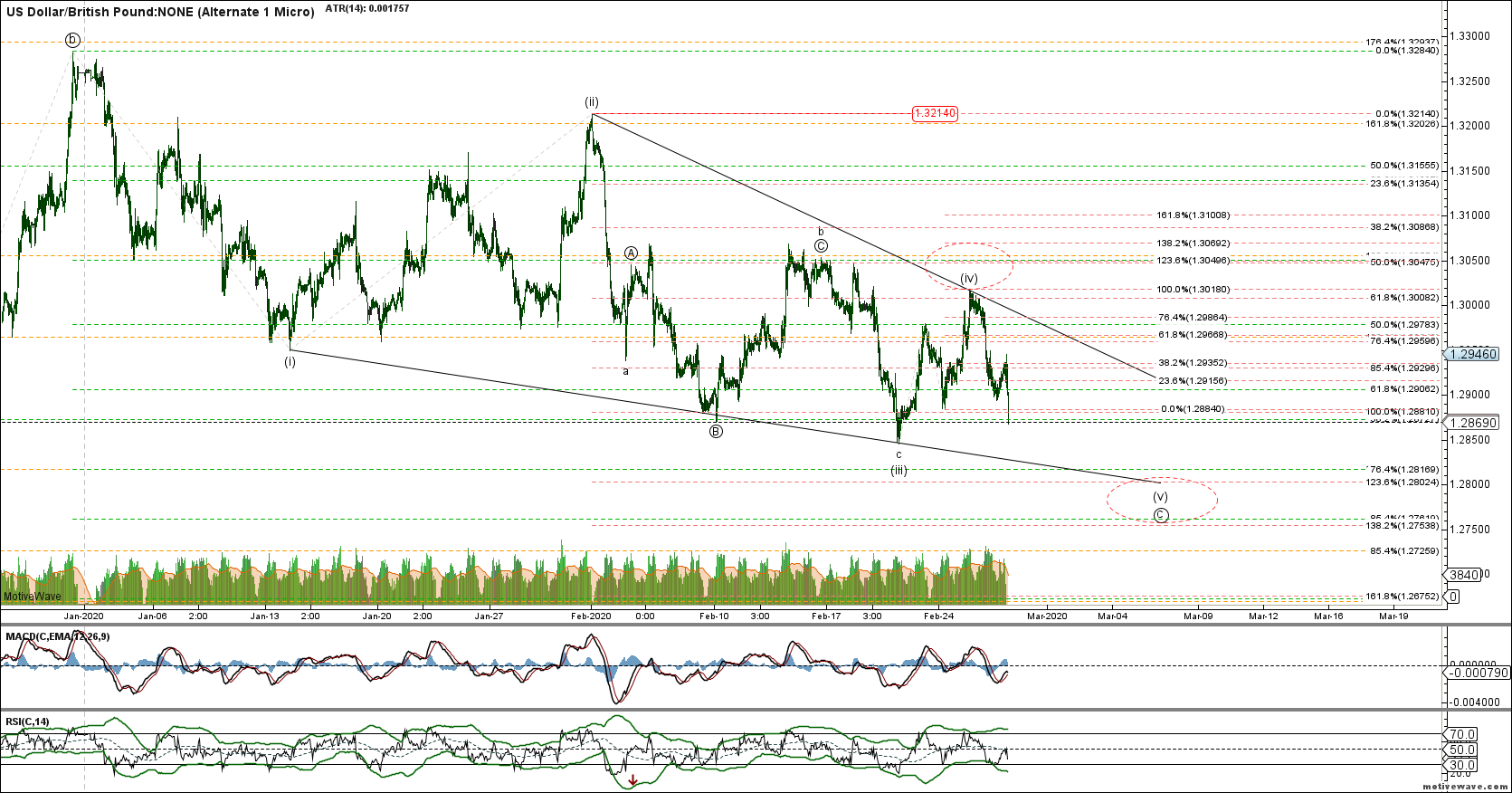Select the MACD(C,EMA,12,26,9) study label
This screenshot has width=1512, height=793.
click(58, 636)
